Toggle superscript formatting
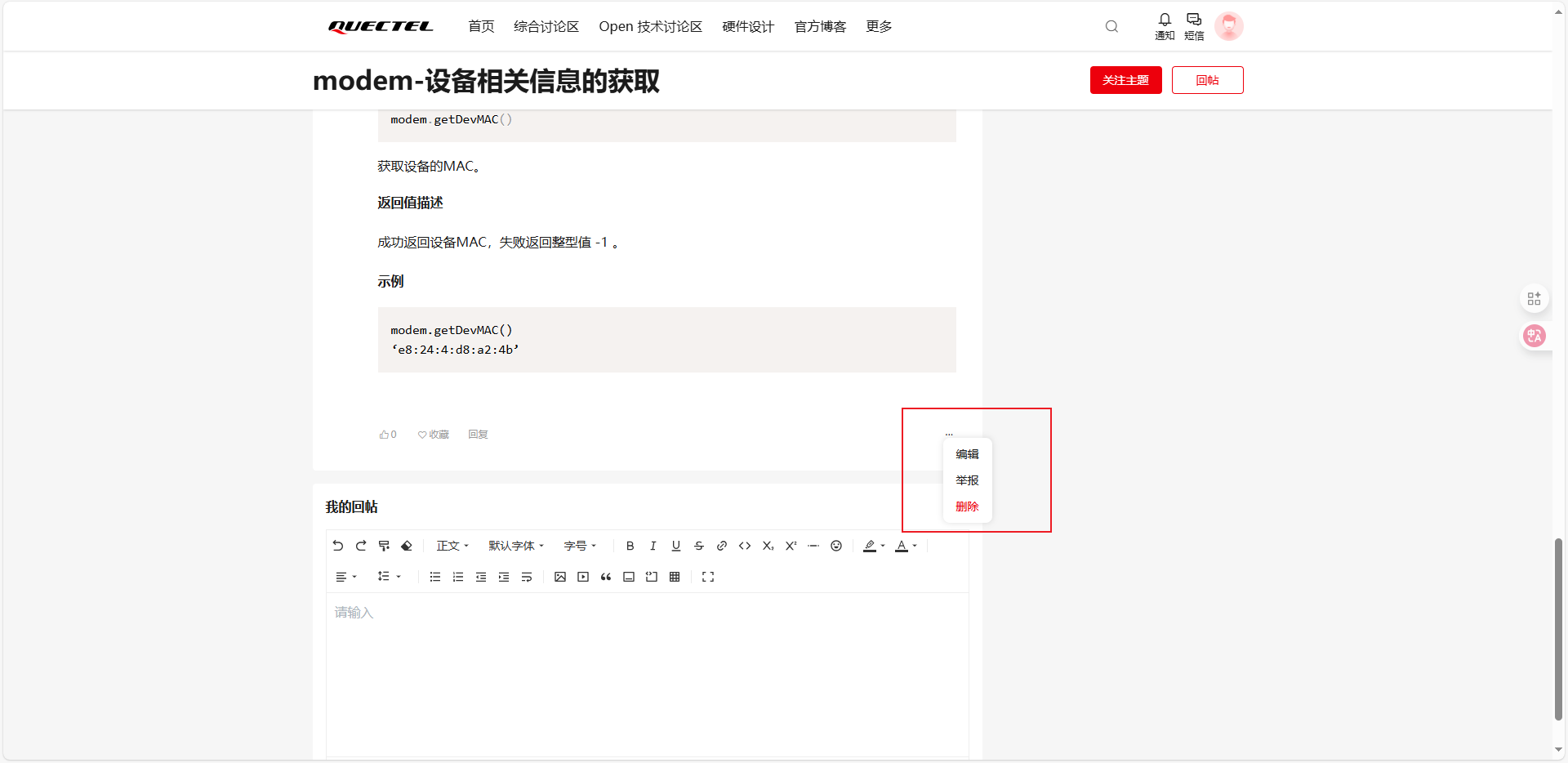The height and width of the screenshot is (763, 1568). click(x=791, y=546)
